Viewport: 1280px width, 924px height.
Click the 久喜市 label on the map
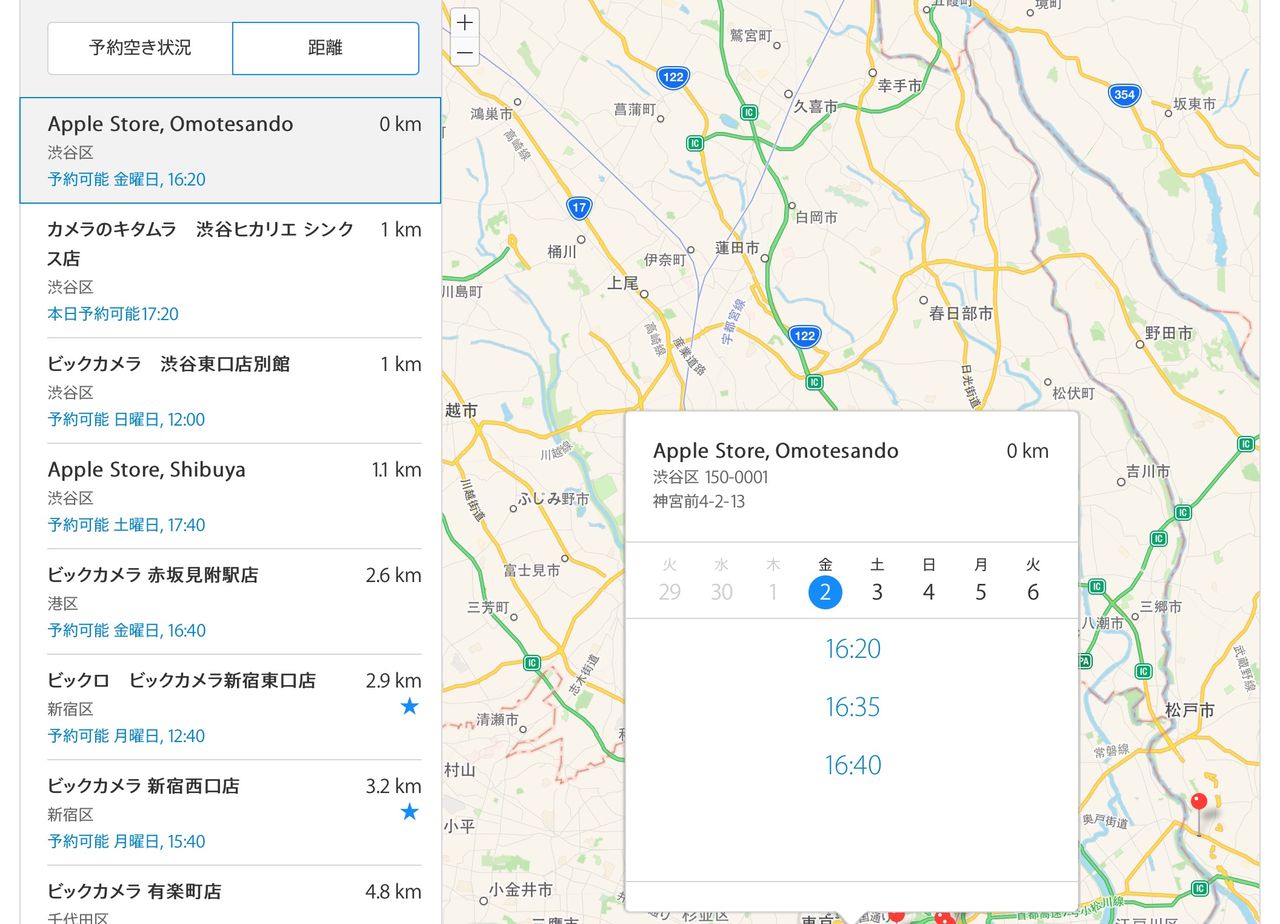pyautogui.click(x=816, y=105)
